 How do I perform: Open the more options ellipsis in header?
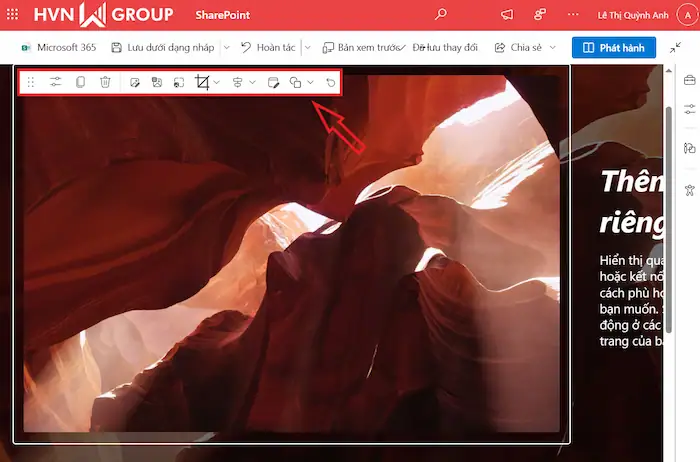pos(572,15)
